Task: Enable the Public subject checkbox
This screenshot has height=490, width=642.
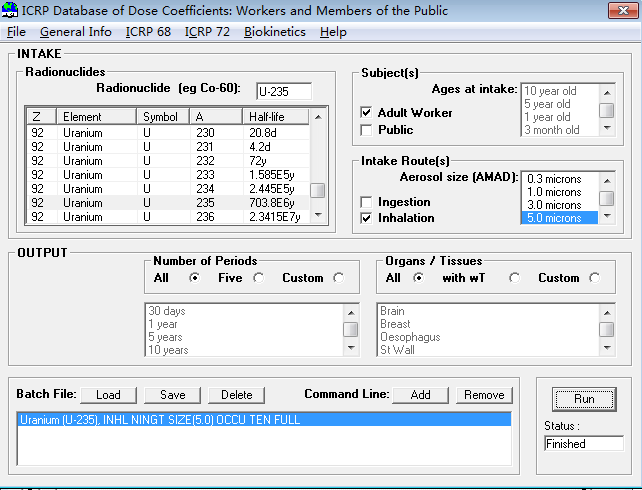Action: (367, 130)
